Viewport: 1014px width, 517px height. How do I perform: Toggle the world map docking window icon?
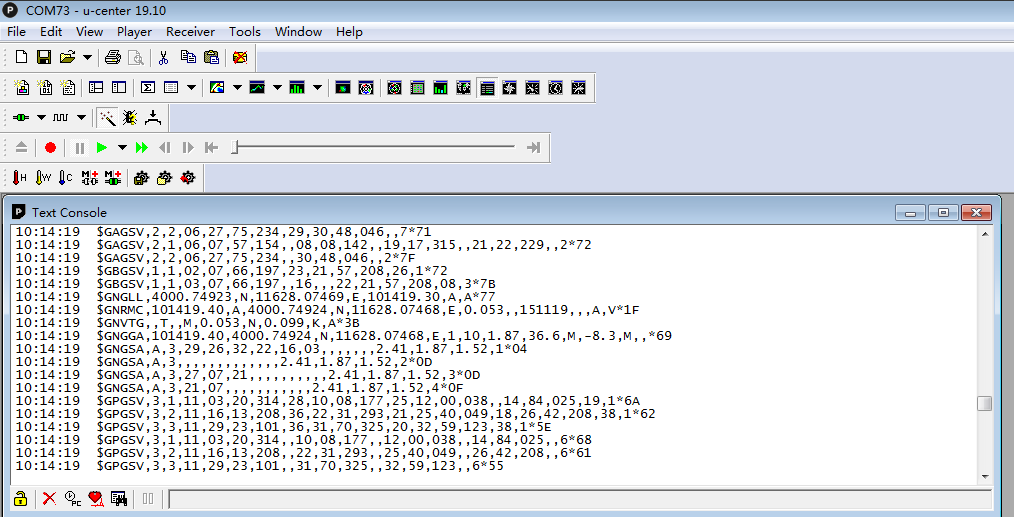pos(464,87)
